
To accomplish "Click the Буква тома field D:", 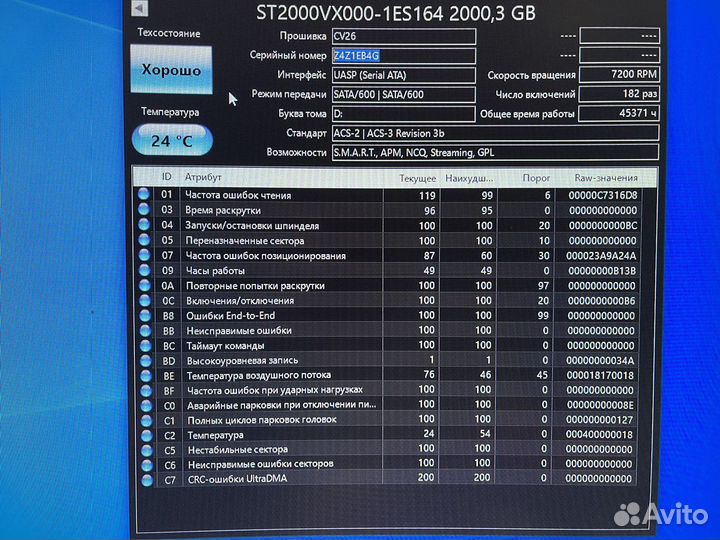I will pyautogui.click(x=404, y=113).
